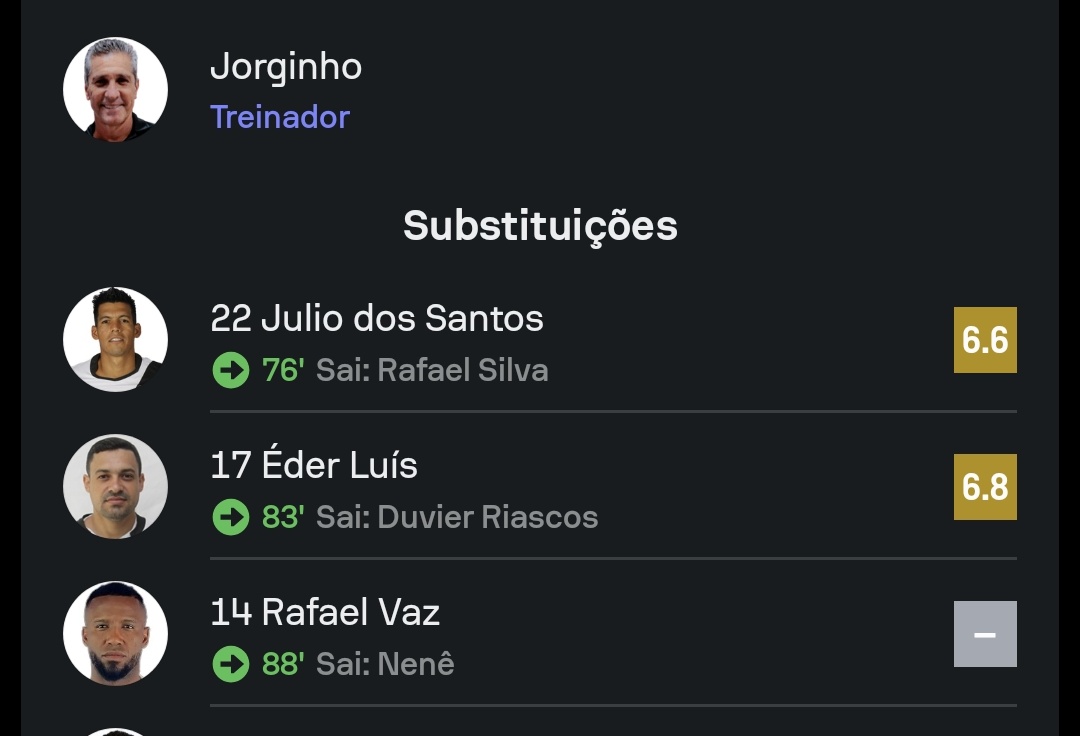Click the 76' minute marker

coord(283,371)
